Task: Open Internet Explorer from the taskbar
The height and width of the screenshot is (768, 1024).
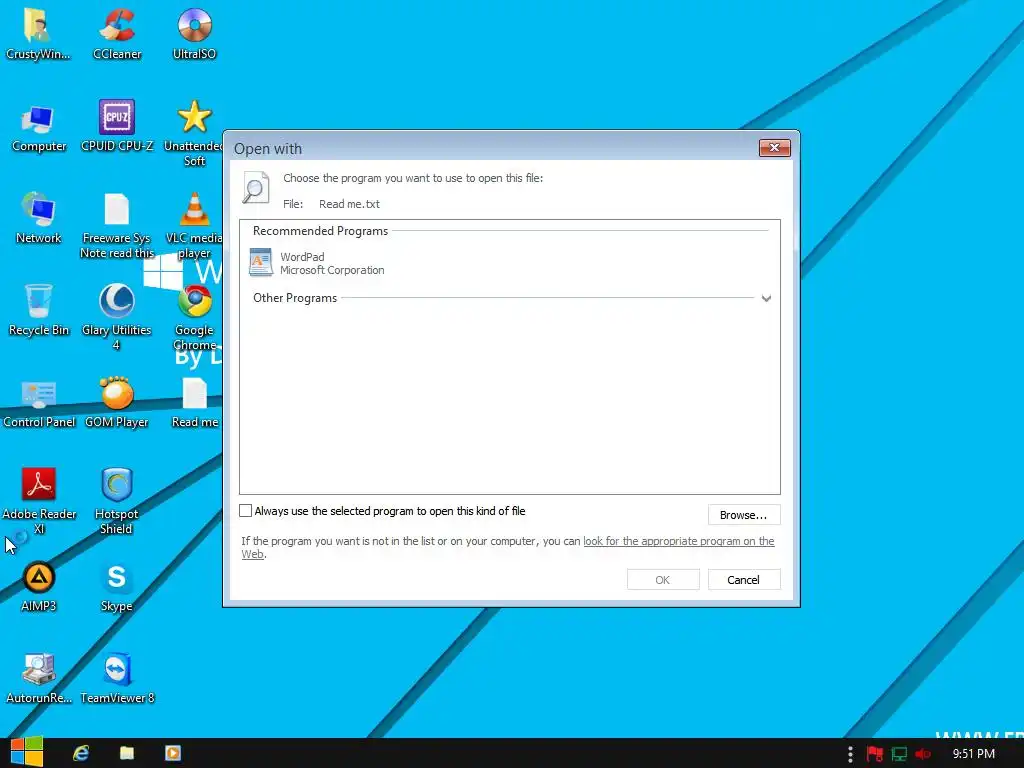Action: click(x=81, y=753)
